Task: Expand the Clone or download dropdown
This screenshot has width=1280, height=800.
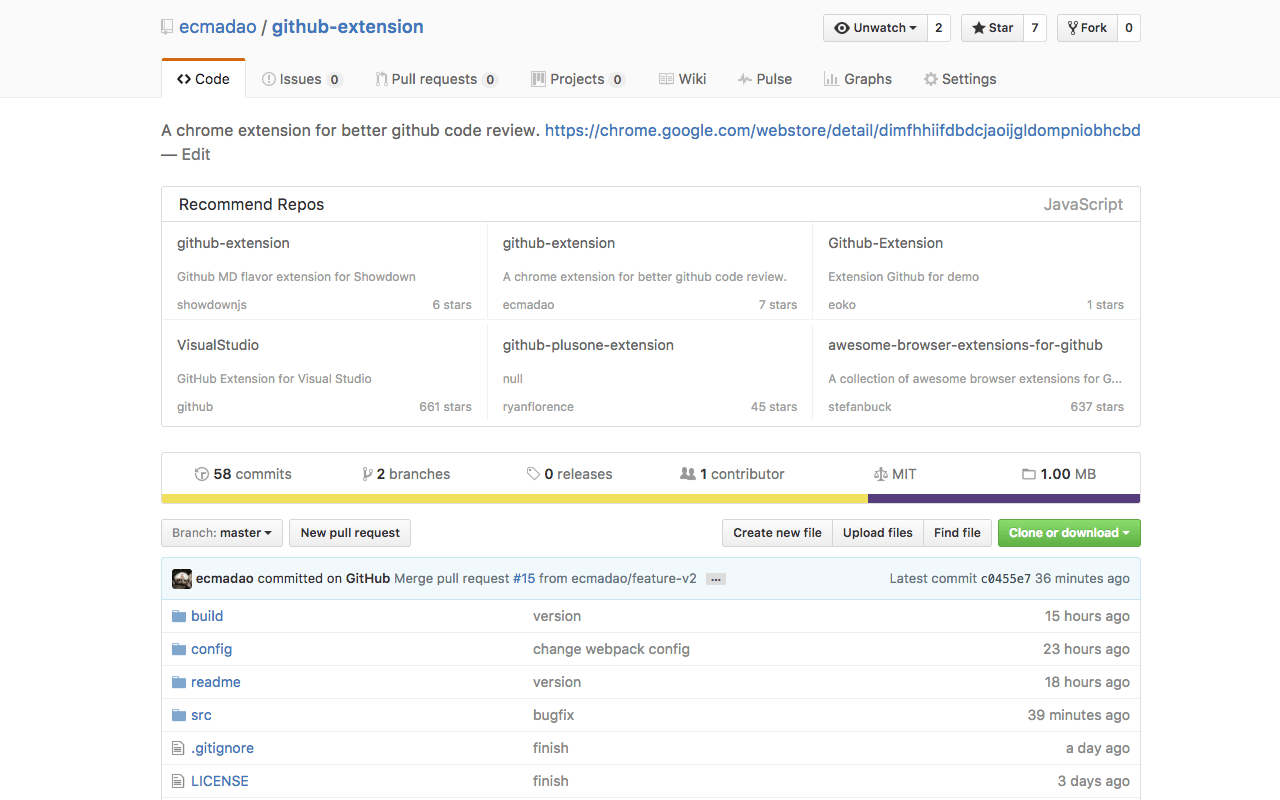Action: 1069,533
